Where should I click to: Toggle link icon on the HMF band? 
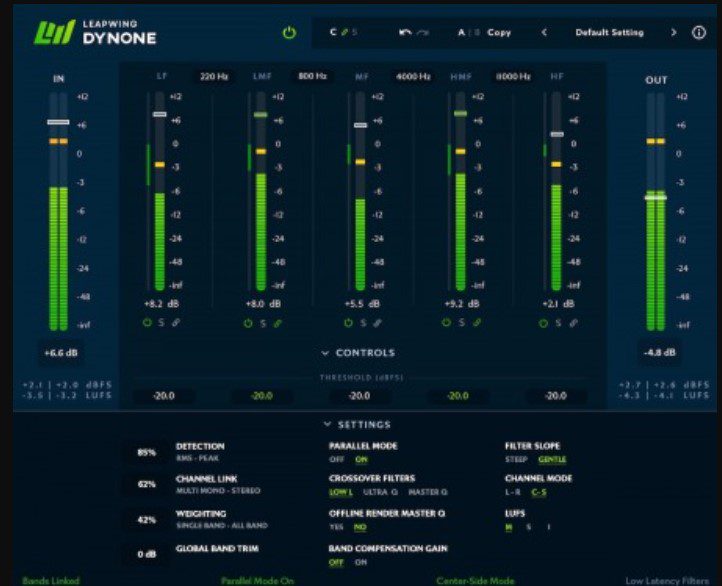tap(477, 323)
